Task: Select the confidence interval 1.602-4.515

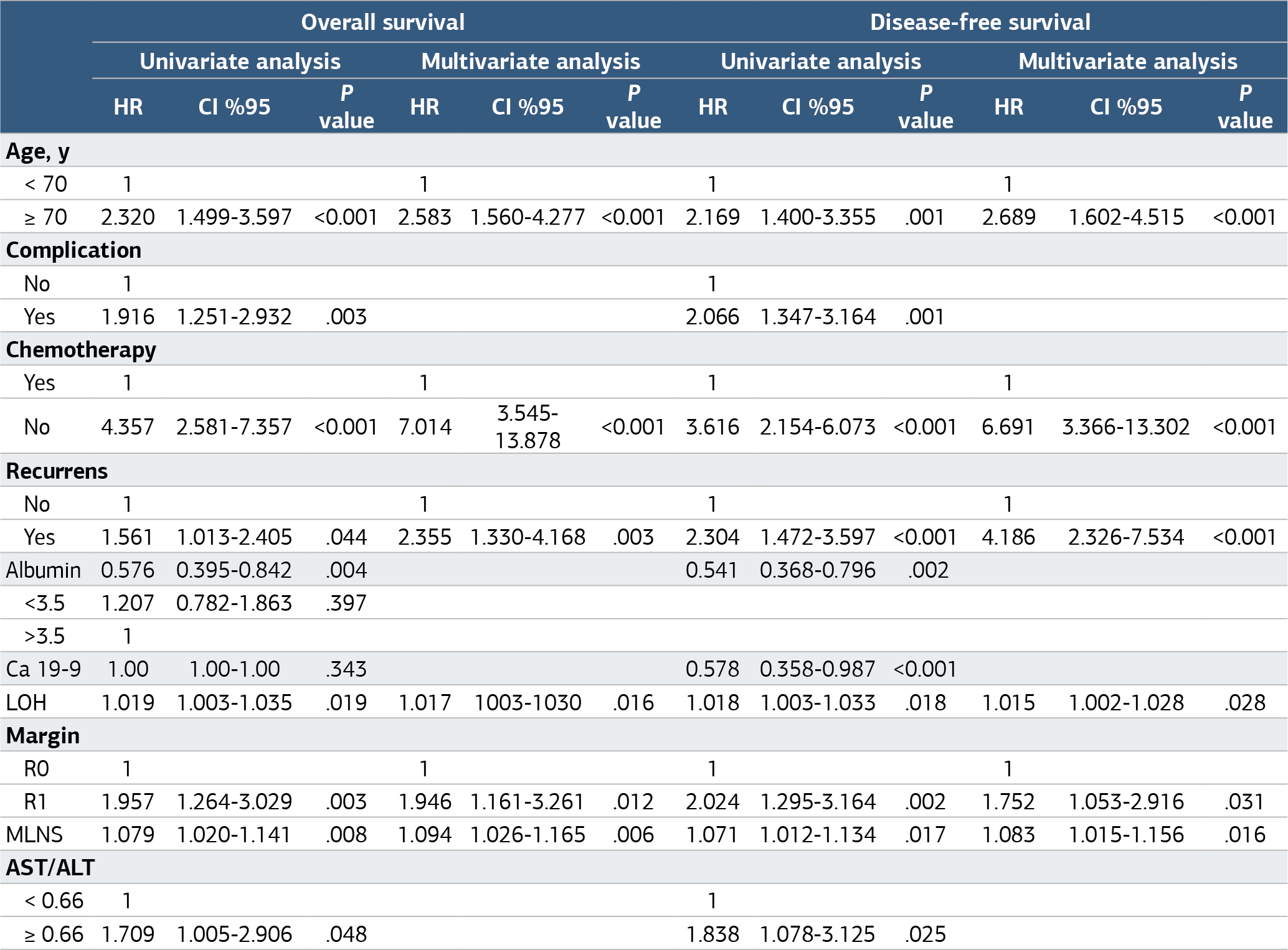Action: point(1126,217)
